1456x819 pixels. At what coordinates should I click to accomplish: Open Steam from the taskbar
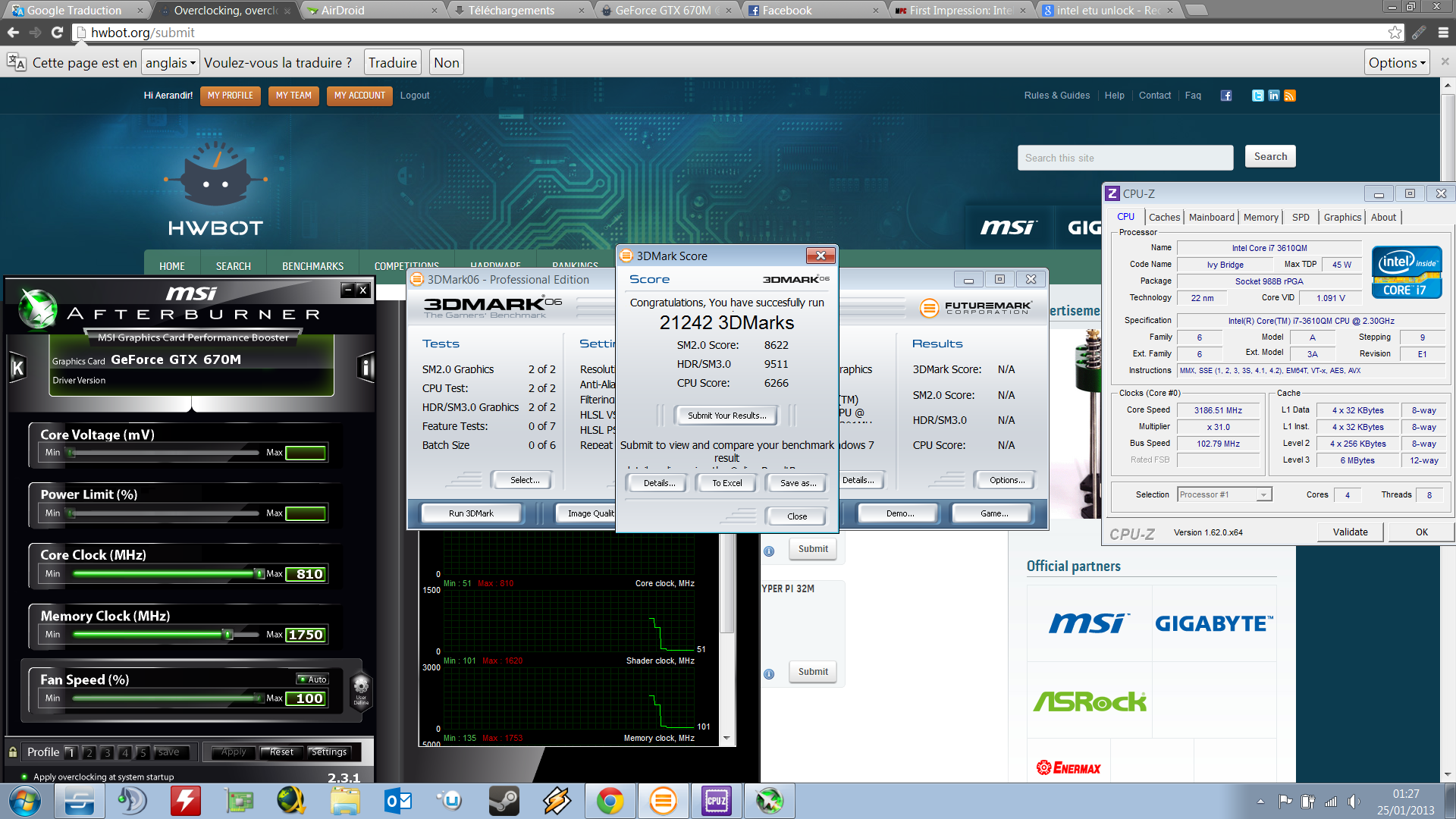coord(504,801)
